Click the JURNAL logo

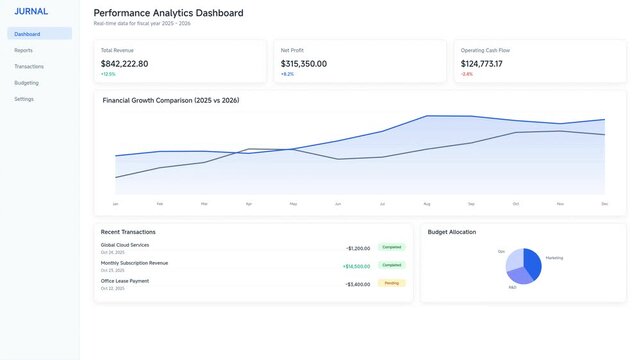pyautogui.click(x=31, y=11)
